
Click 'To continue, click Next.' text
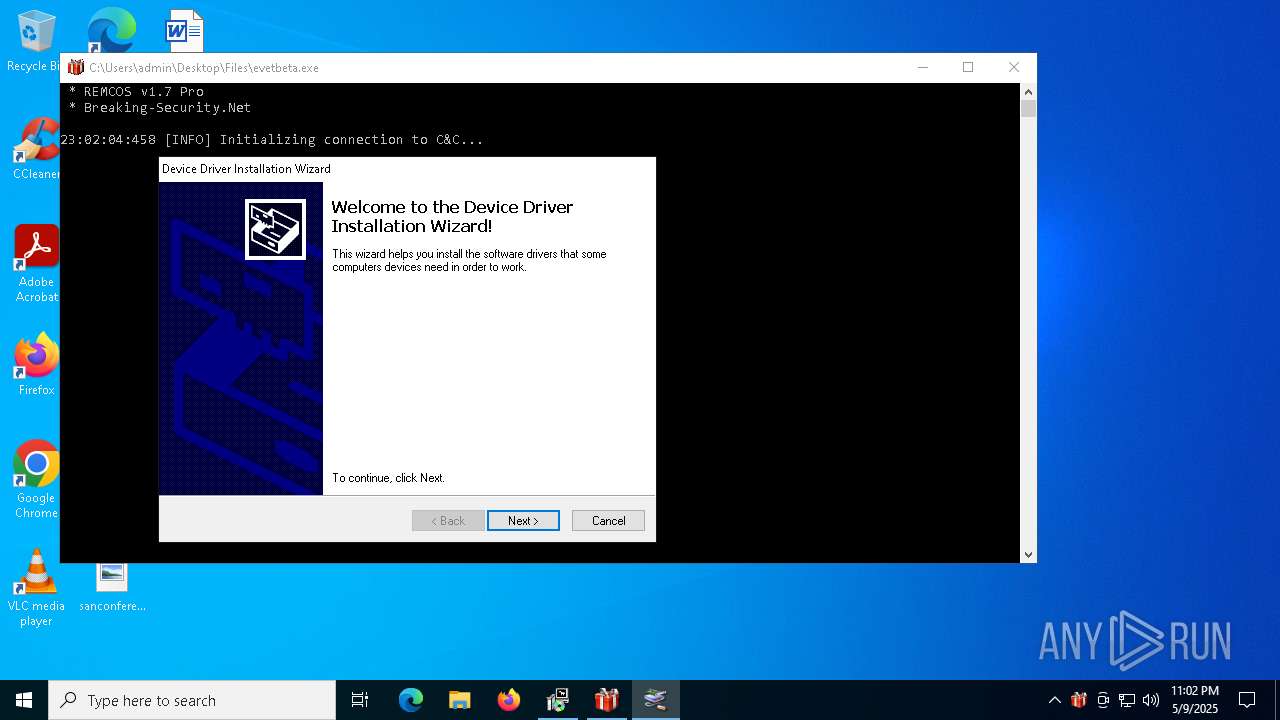click(x=388, y=478)
